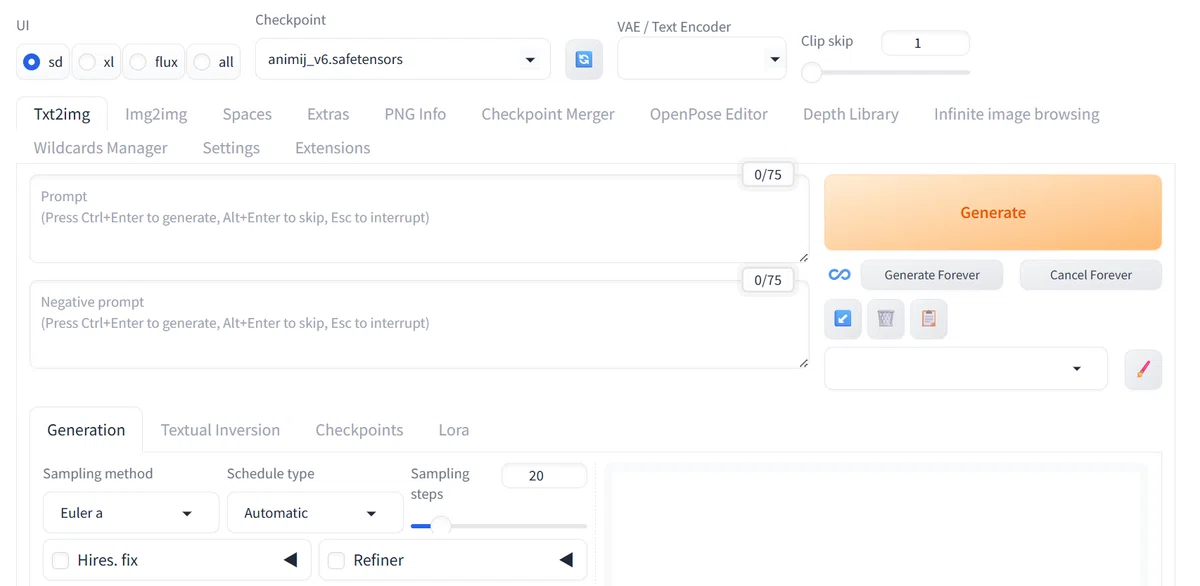Image resolution: width=1200 pixels, height=586 pixels.
Task: Click the Generate Forever button
Action: [x=932, y=275]
